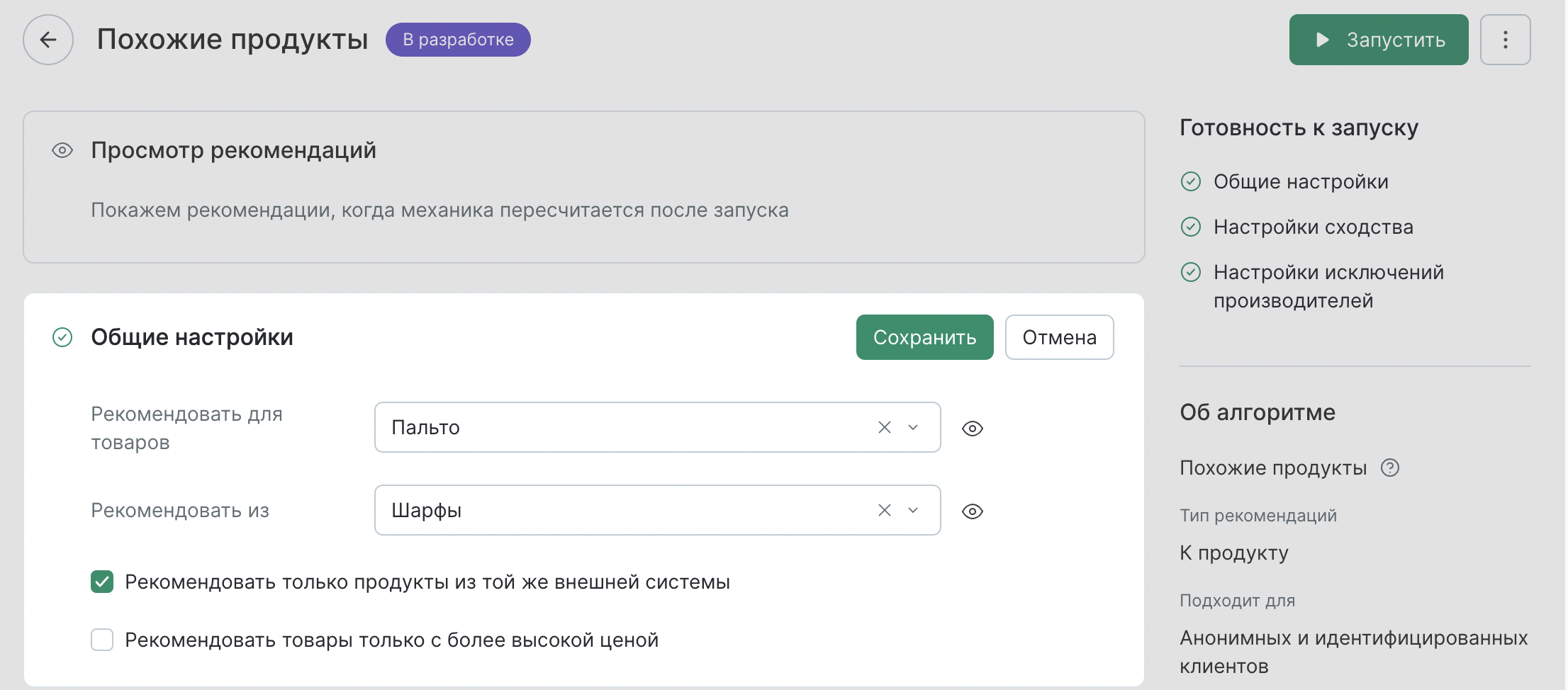This screenshot has height=690, width=1568.
Task: Open the three-dot more options menu
Action: pyautogui.click(x=1505, y=40)
